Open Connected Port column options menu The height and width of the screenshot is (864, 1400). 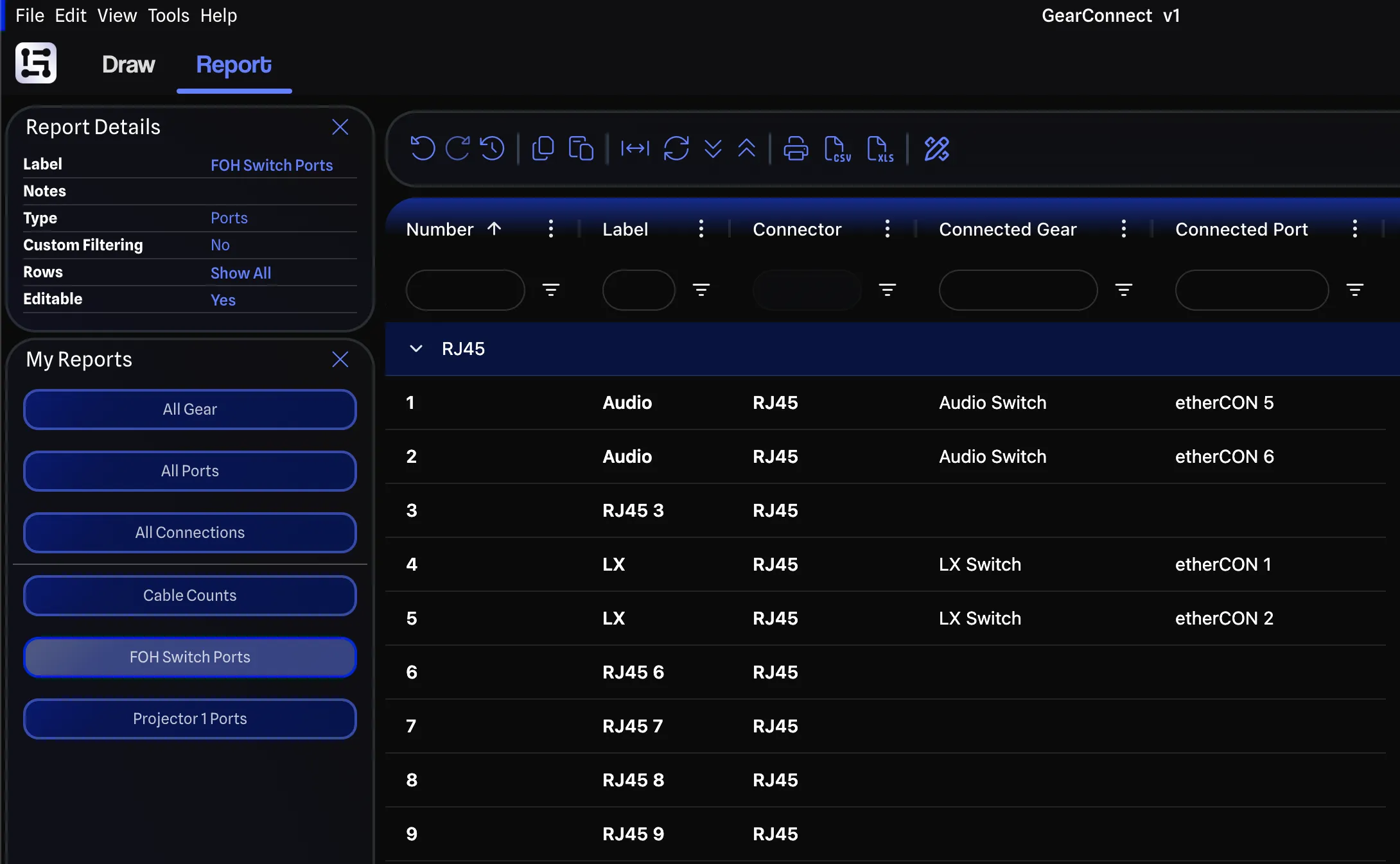(x=1354, y=229)
